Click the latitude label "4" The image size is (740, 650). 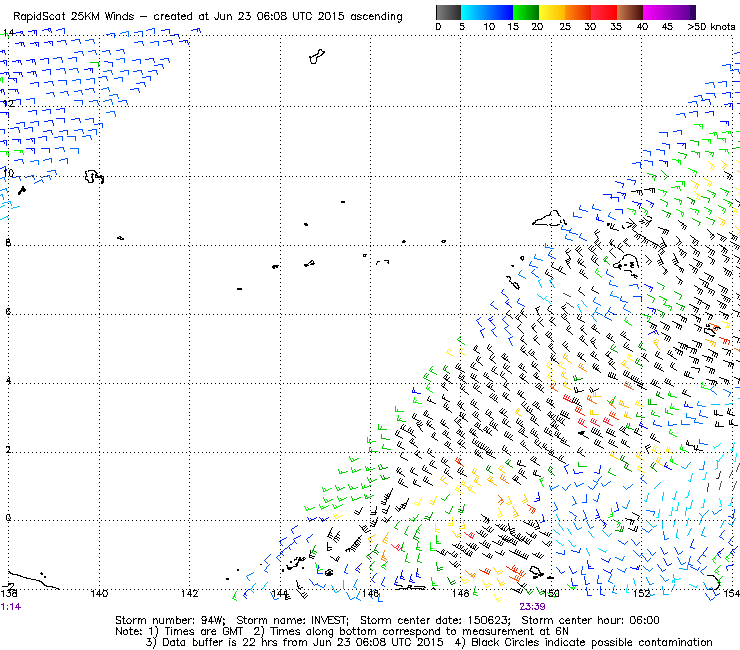pos(8,380)
